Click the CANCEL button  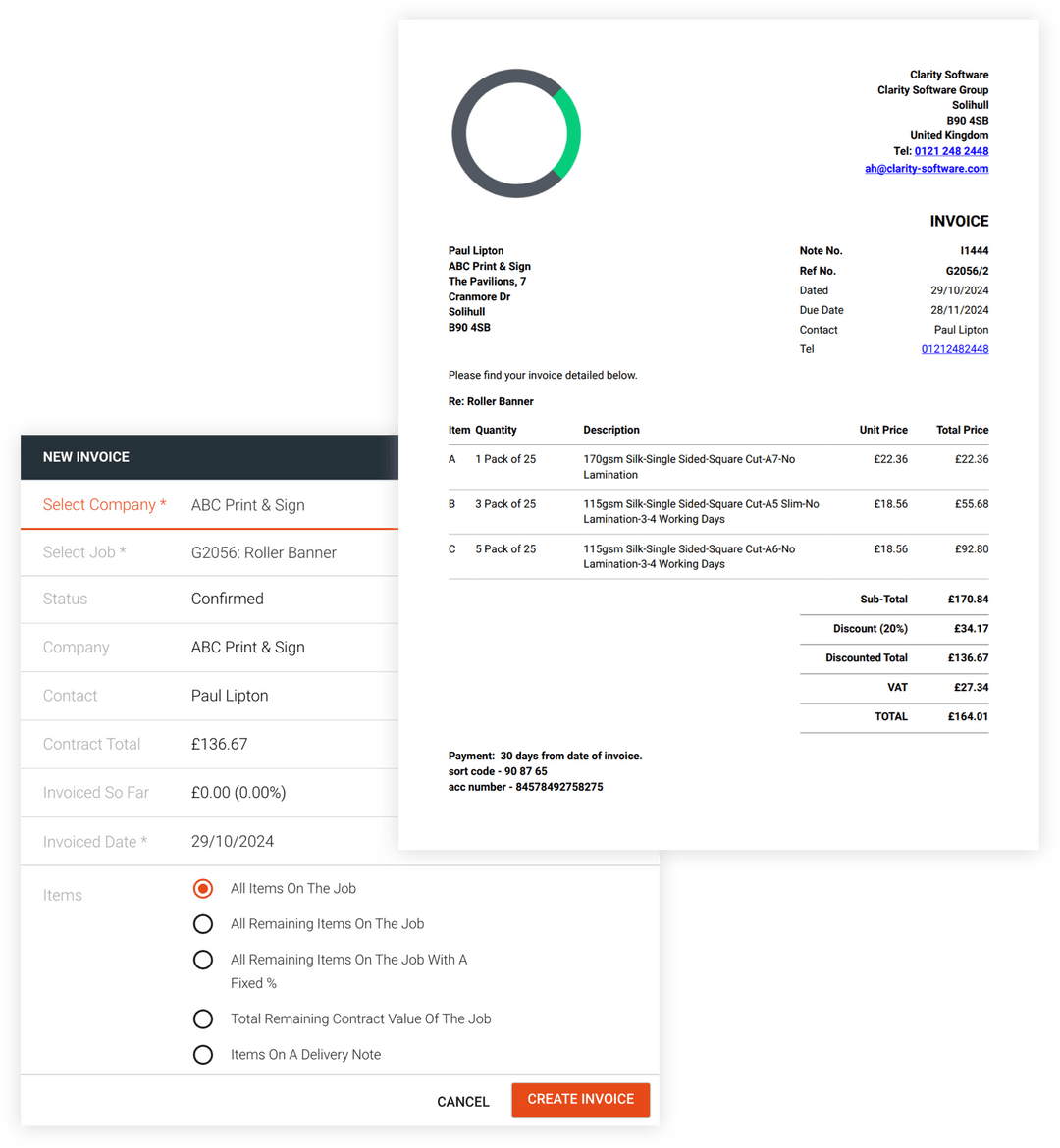pos(462,1101)
